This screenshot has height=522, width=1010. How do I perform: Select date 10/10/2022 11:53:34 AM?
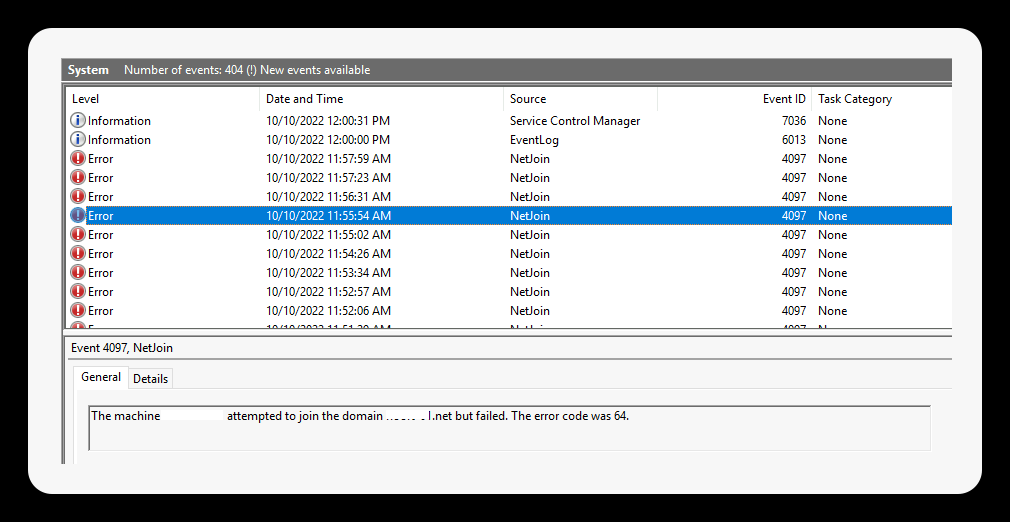(328, 273)
